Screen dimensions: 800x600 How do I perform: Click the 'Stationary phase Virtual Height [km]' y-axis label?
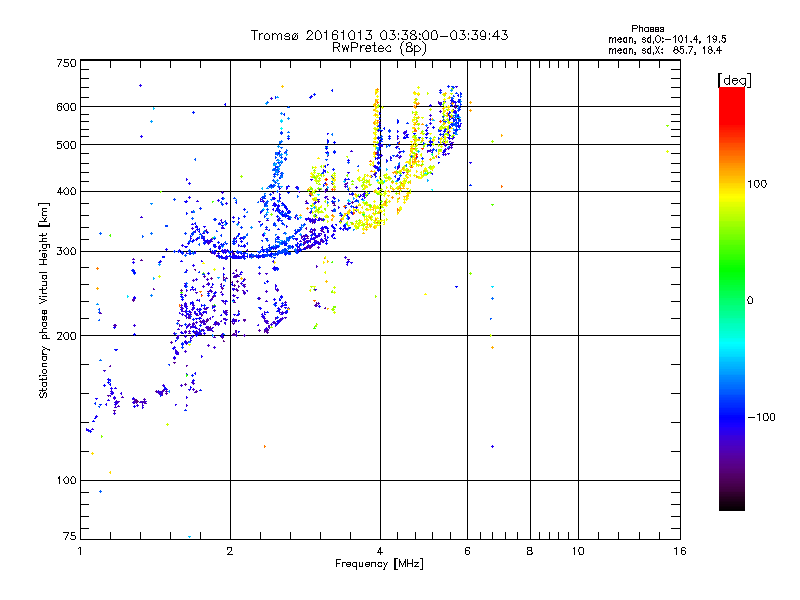click(44, 300)
